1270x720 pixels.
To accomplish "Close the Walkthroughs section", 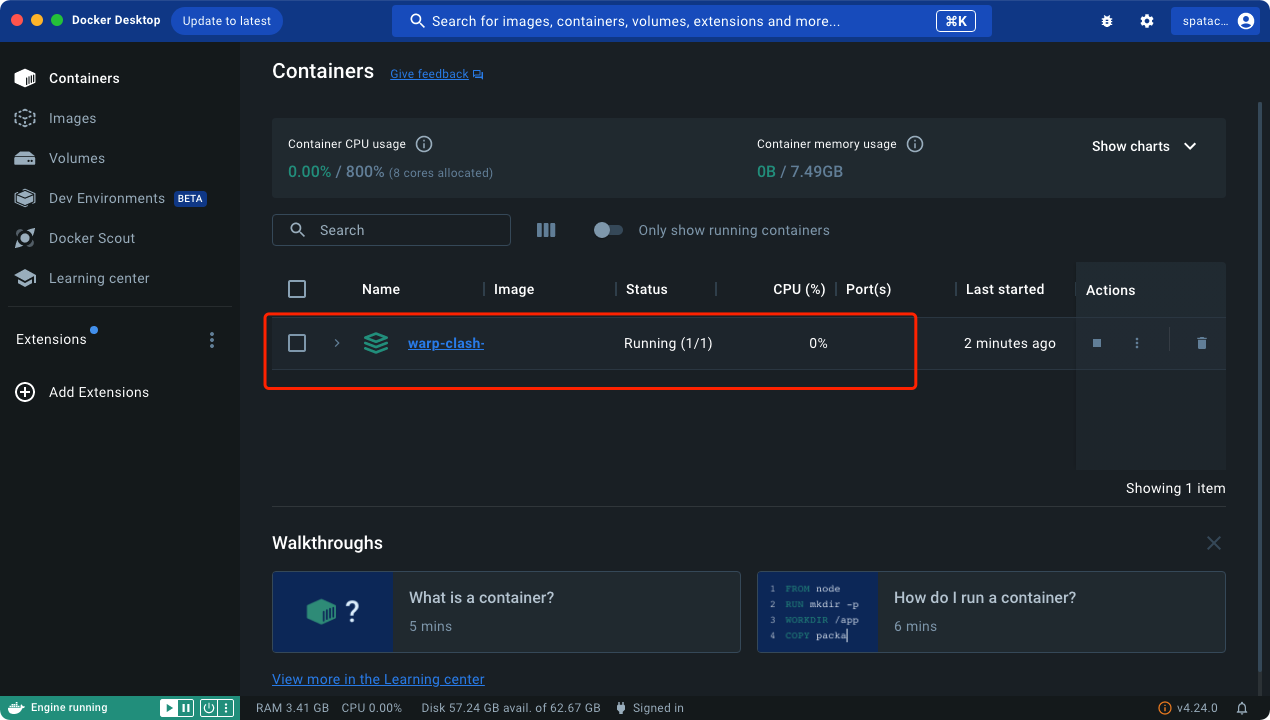I will click(1214, 543).
